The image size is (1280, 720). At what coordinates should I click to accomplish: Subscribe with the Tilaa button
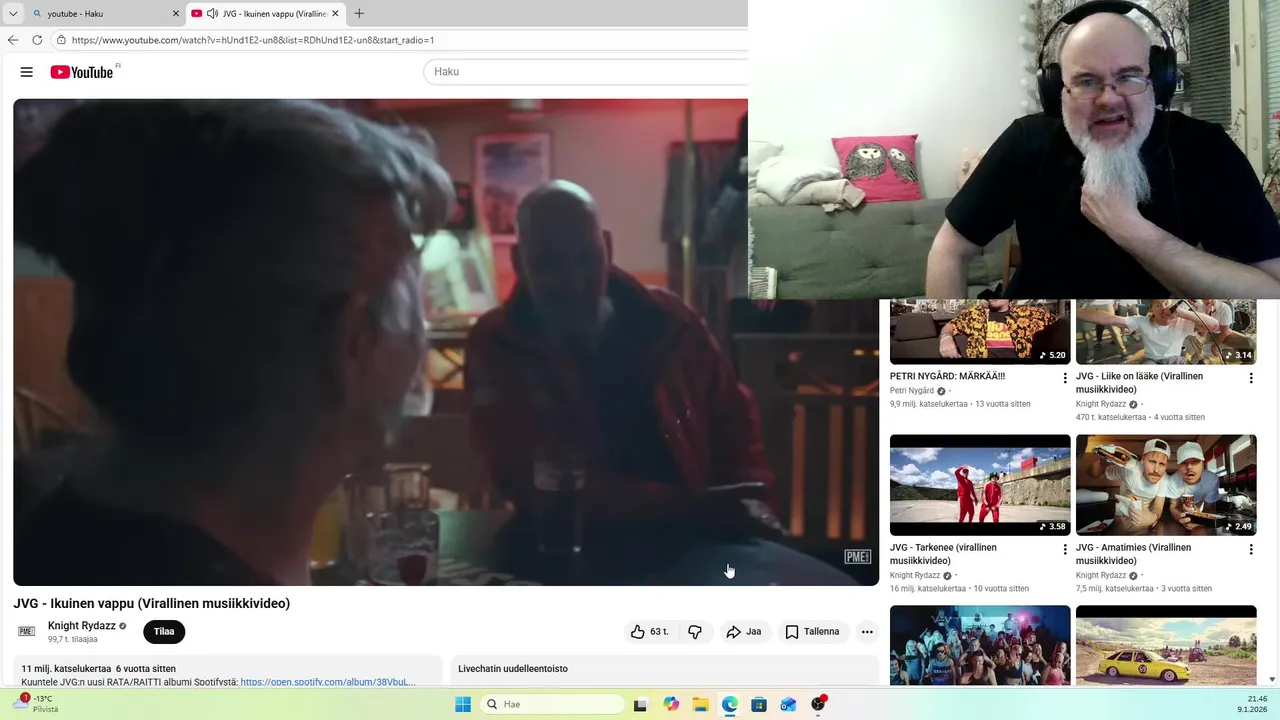164,632
